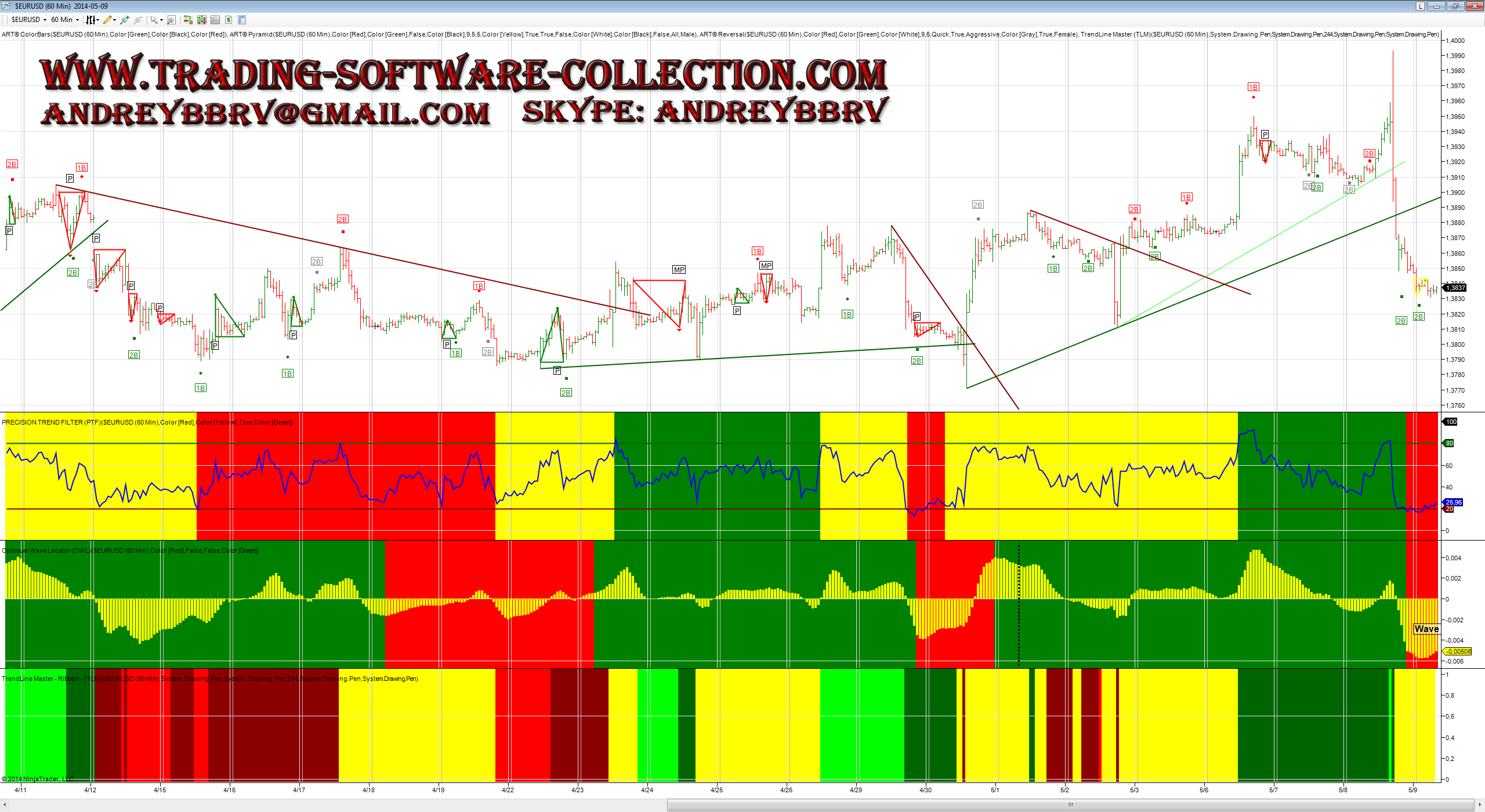Click the L link button in title bar
Image resolution: width=1485 pixels, height=812 pixels.
coord(1421,6)
